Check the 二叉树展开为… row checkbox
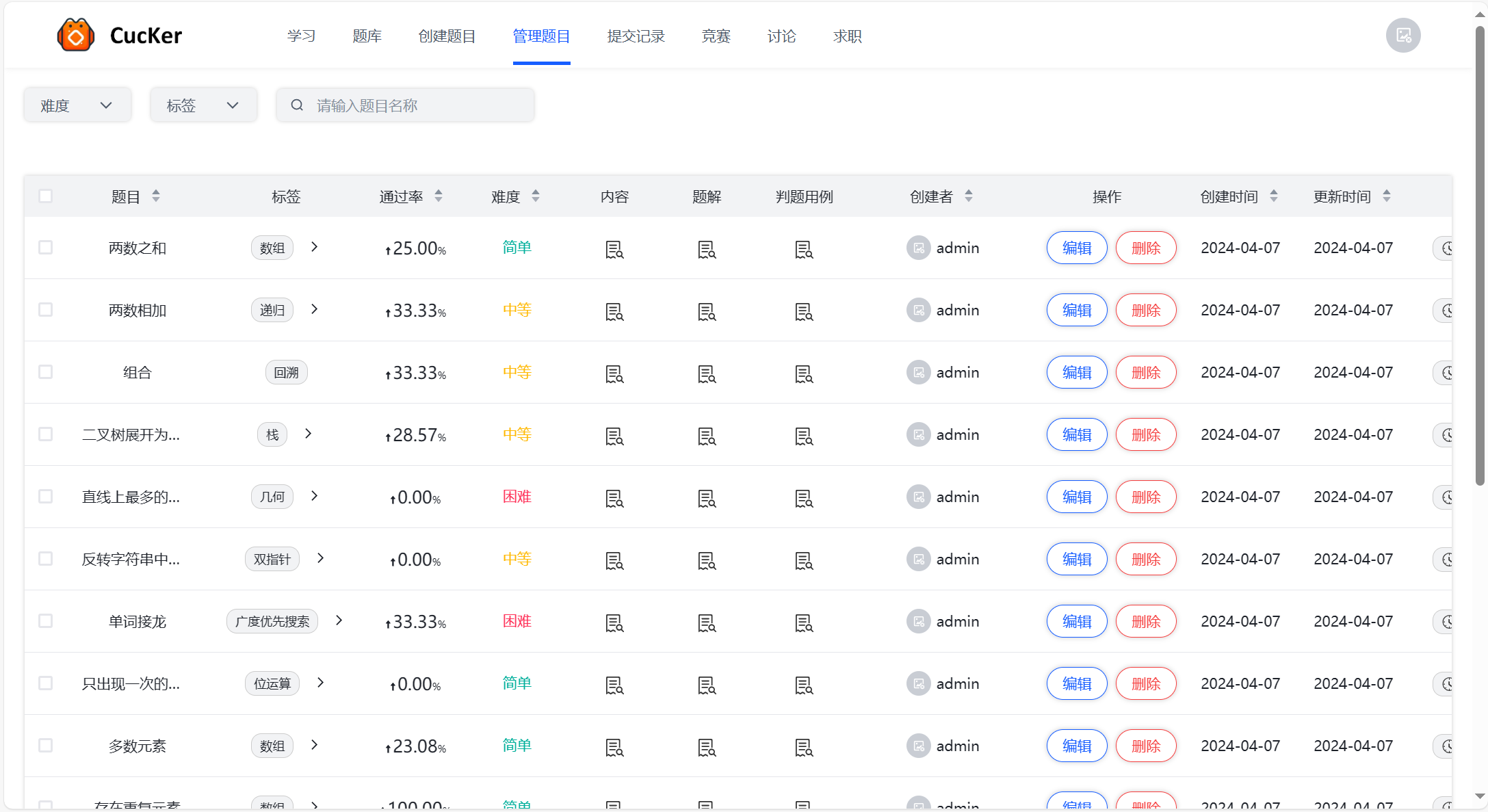Screen dimensions: 1488x812 (46, 434)
